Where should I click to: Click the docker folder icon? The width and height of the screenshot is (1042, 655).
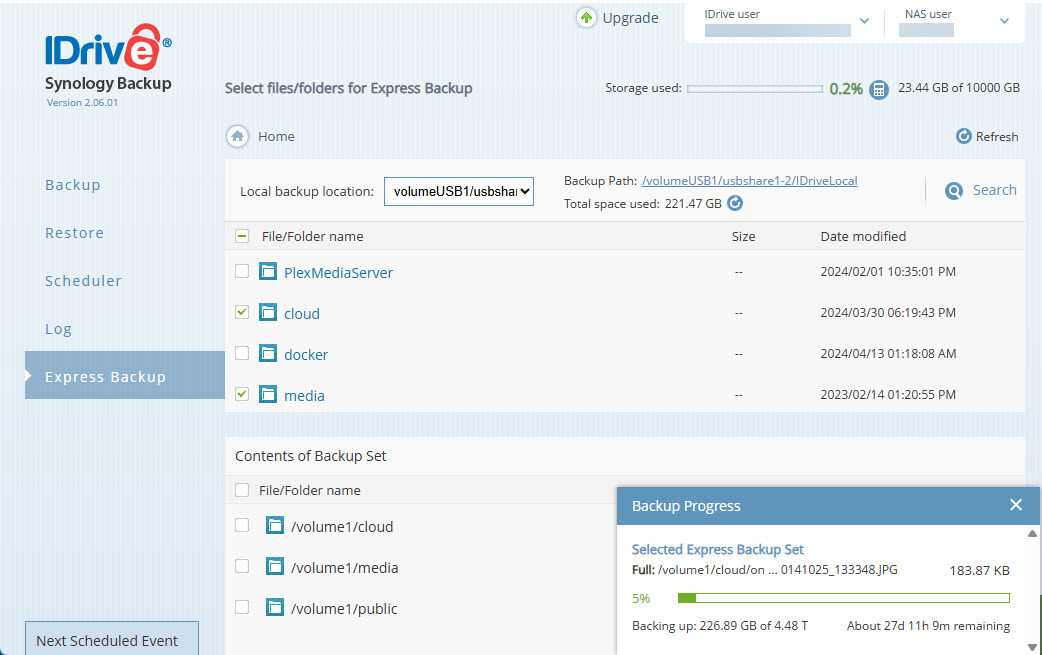tap(268, 353)
